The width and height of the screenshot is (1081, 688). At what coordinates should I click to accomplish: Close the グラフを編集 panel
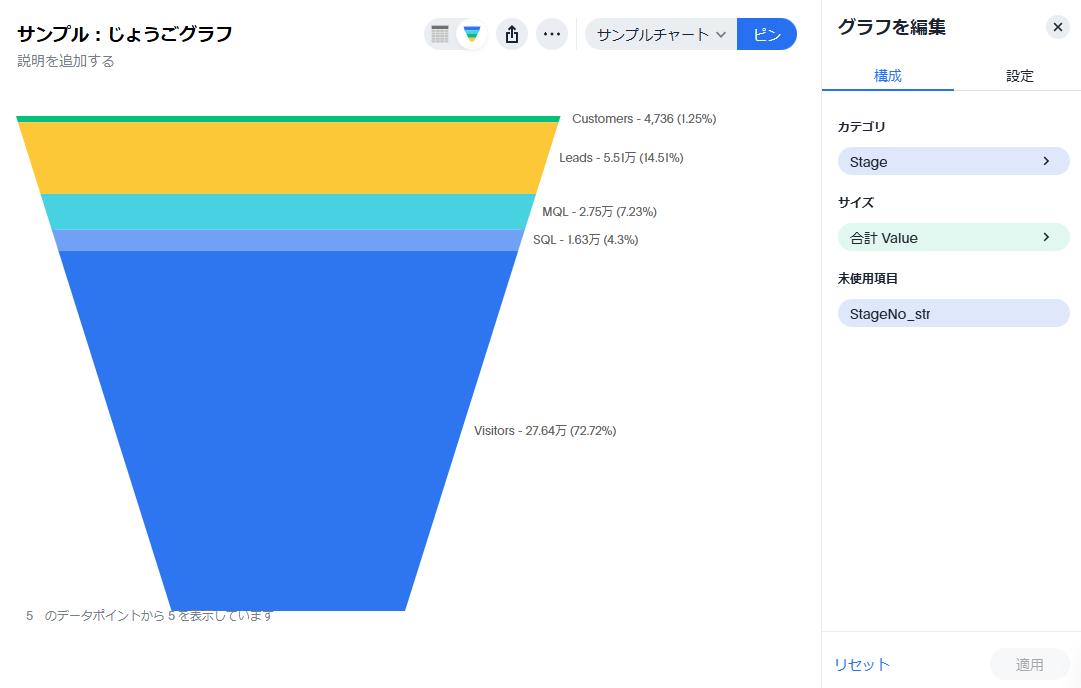[1058, 27]
